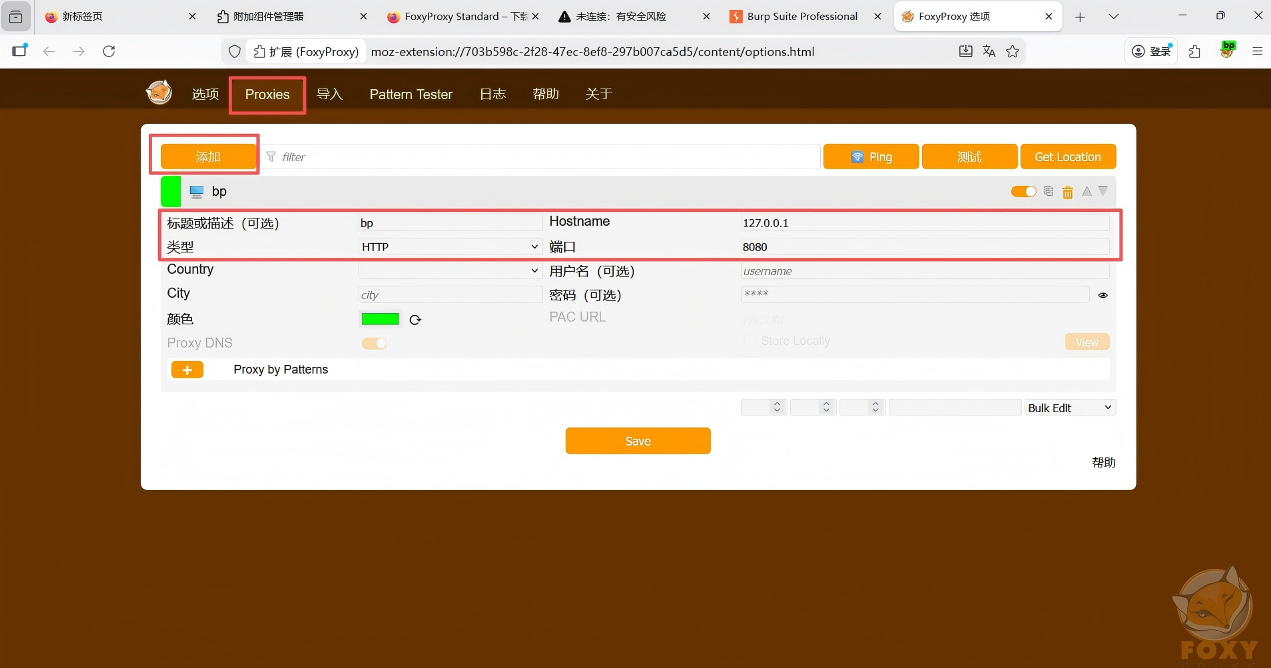Duplicate the bp proxy with copy icon

click(1048, 191)
